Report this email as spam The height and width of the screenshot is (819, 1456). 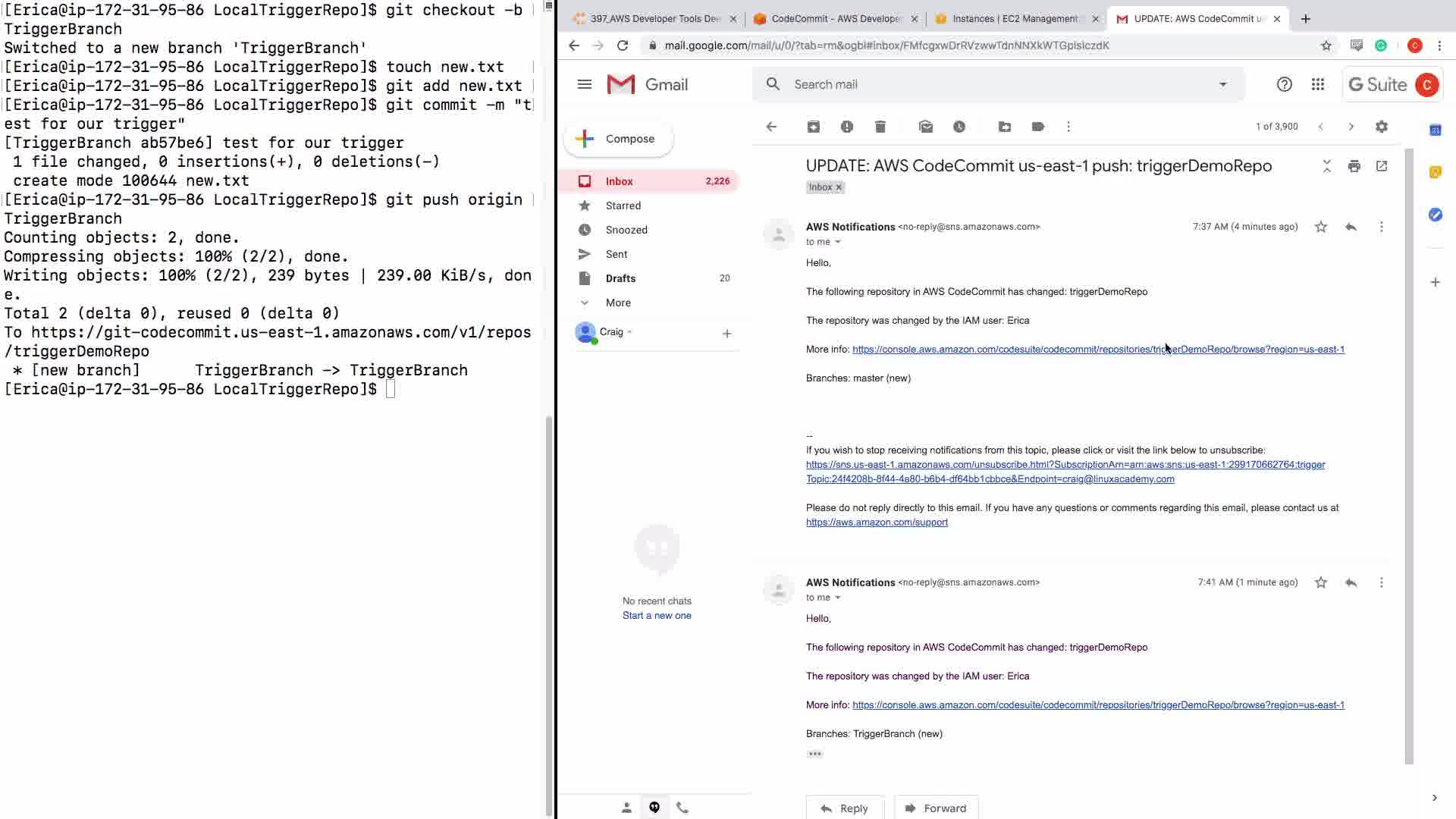pyautogui.click(x=846, y=127)
